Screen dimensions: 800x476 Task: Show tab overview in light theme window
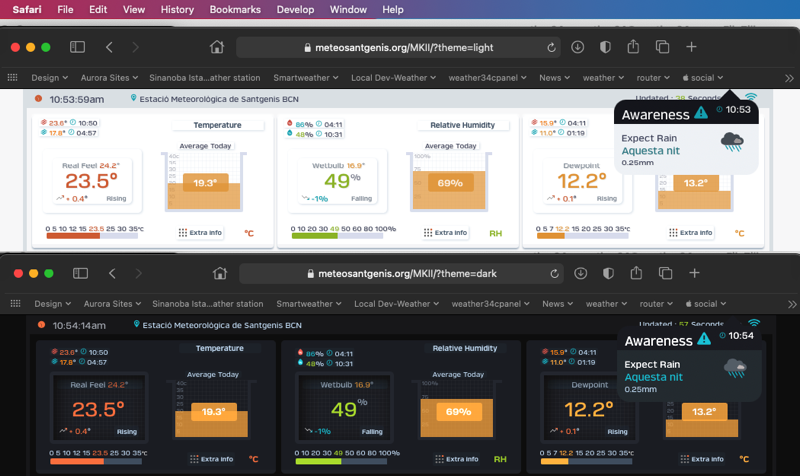662,47
